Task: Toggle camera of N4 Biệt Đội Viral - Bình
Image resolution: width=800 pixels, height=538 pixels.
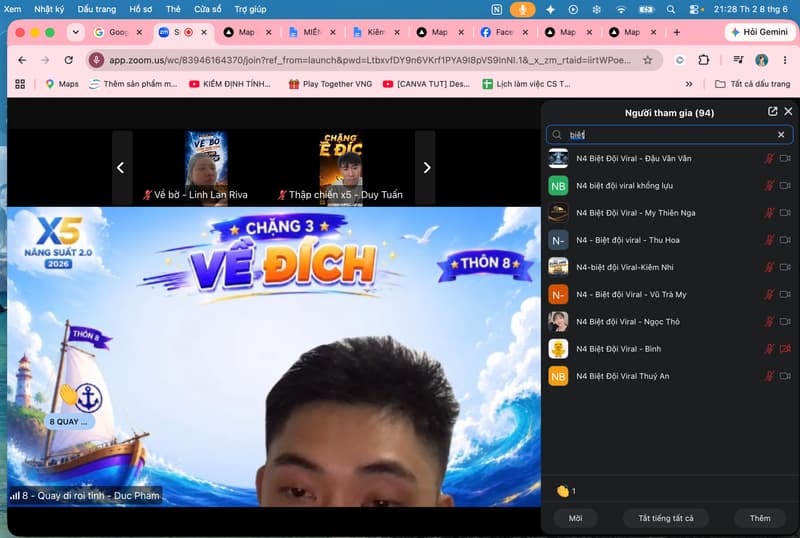Action: 785,349
